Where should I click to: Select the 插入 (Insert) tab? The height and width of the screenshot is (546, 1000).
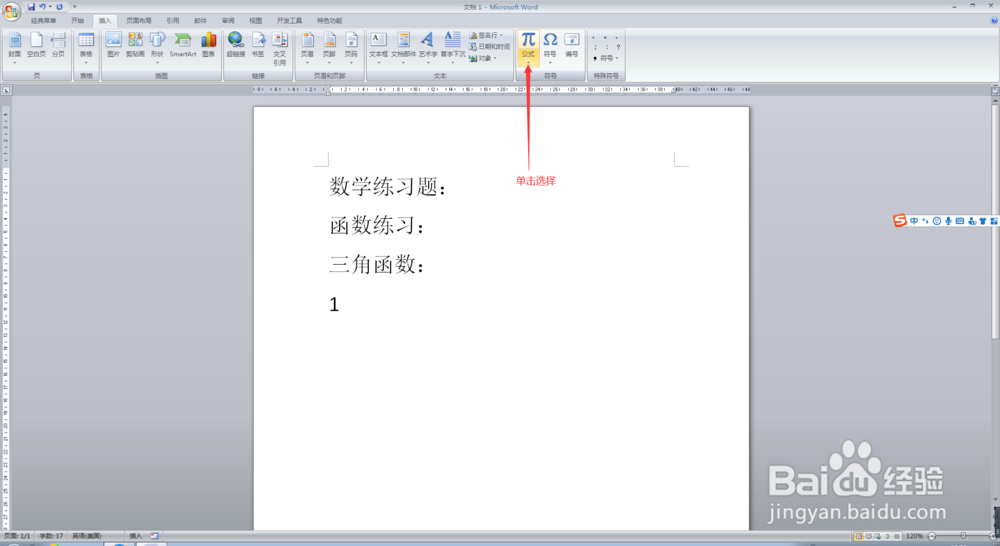pyautogui.click(x=105, y=20)
